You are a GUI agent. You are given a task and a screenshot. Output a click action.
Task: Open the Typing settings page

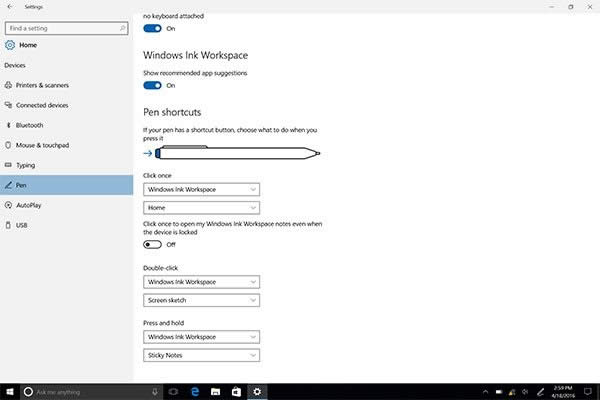(26, 165)
